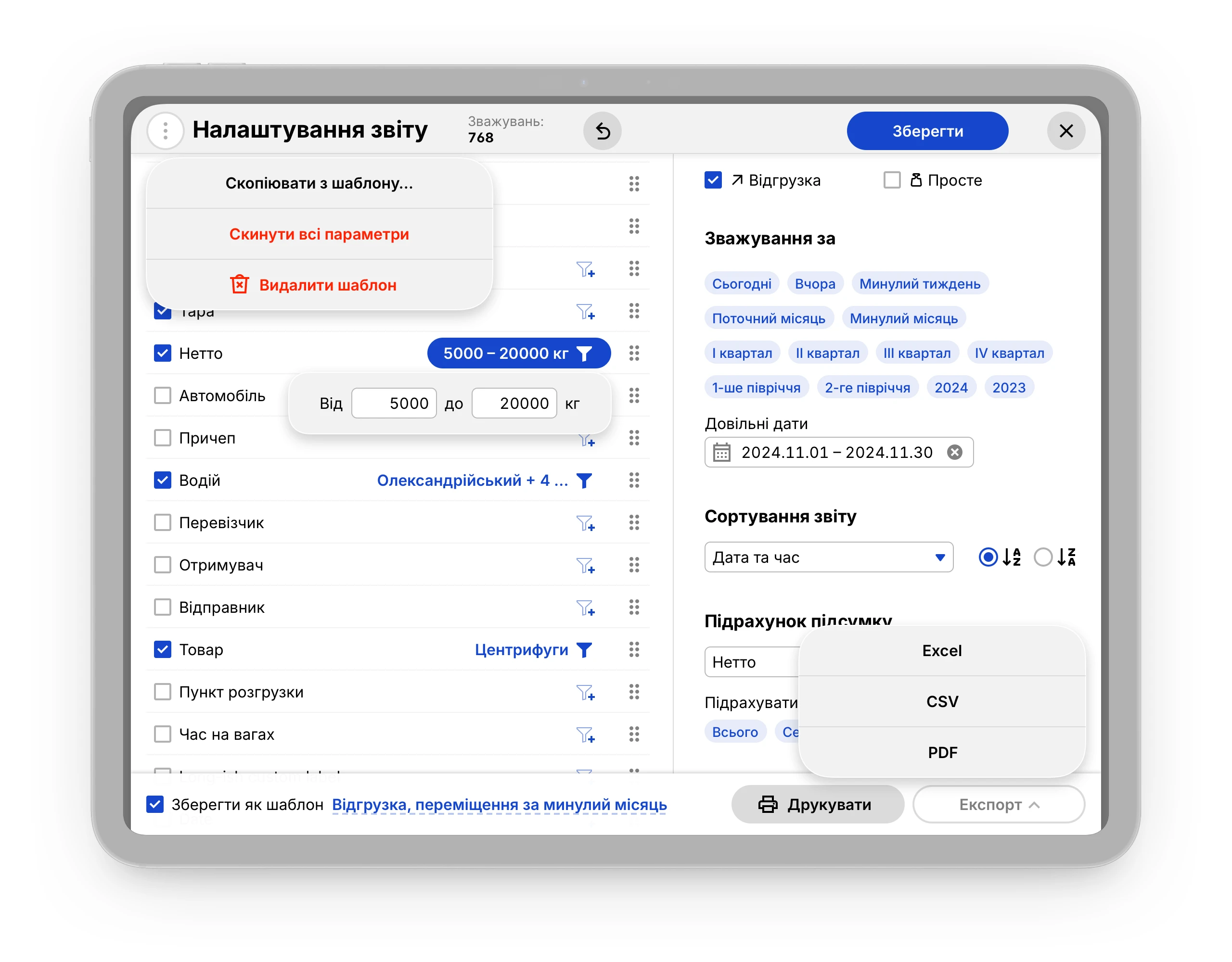
Task: Open the template name link at bottom
Action: pos(499,804)
